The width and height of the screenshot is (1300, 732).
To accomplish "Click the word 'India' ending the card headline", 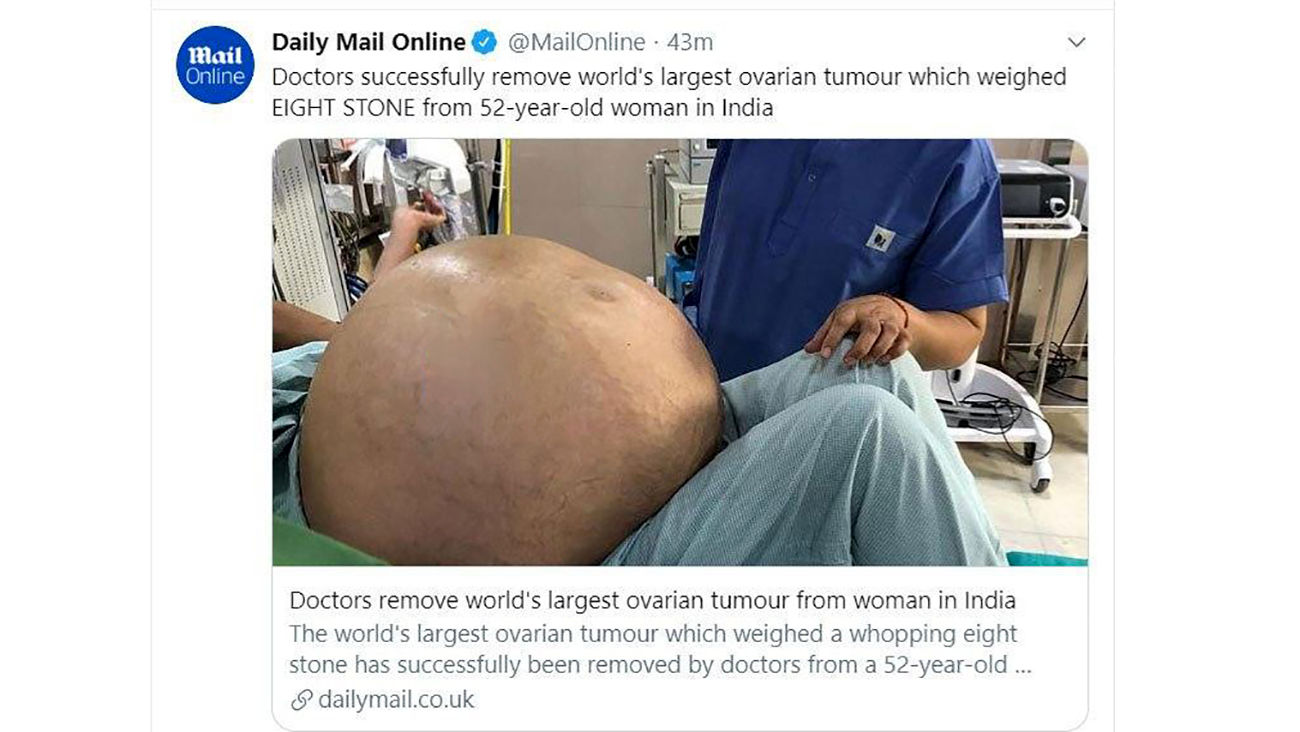I will coord(988,600).
